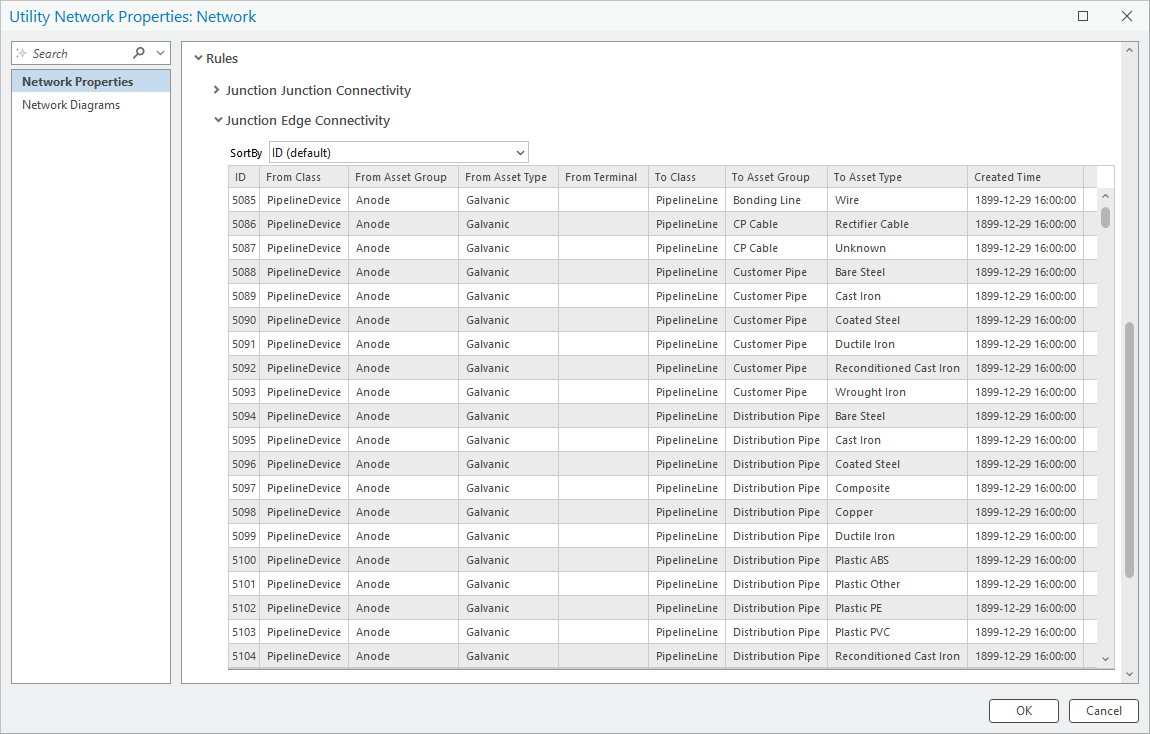
Task: Open the SortBy ID (default) dropdown
Action: pyautogui.click(x=398, y=152)
